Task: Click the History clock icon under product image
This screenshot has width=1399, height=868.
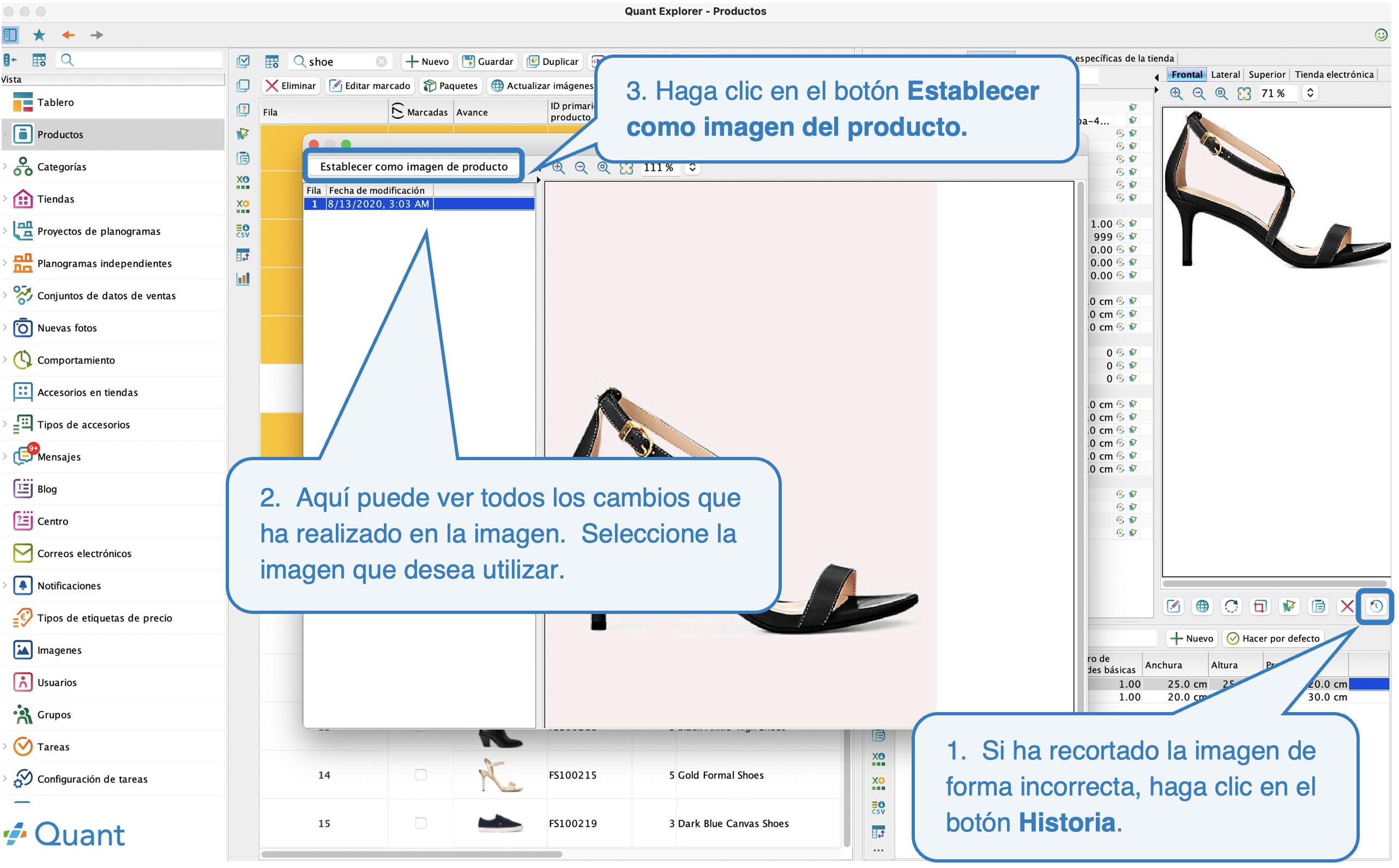Action: (x=1376, y=606)
